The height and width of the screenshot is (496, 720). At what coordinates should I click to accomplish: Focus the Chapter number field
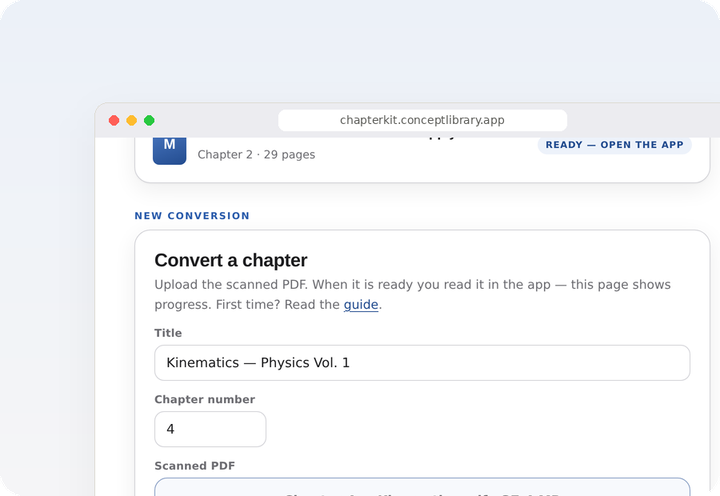click(x=210, y=429)
